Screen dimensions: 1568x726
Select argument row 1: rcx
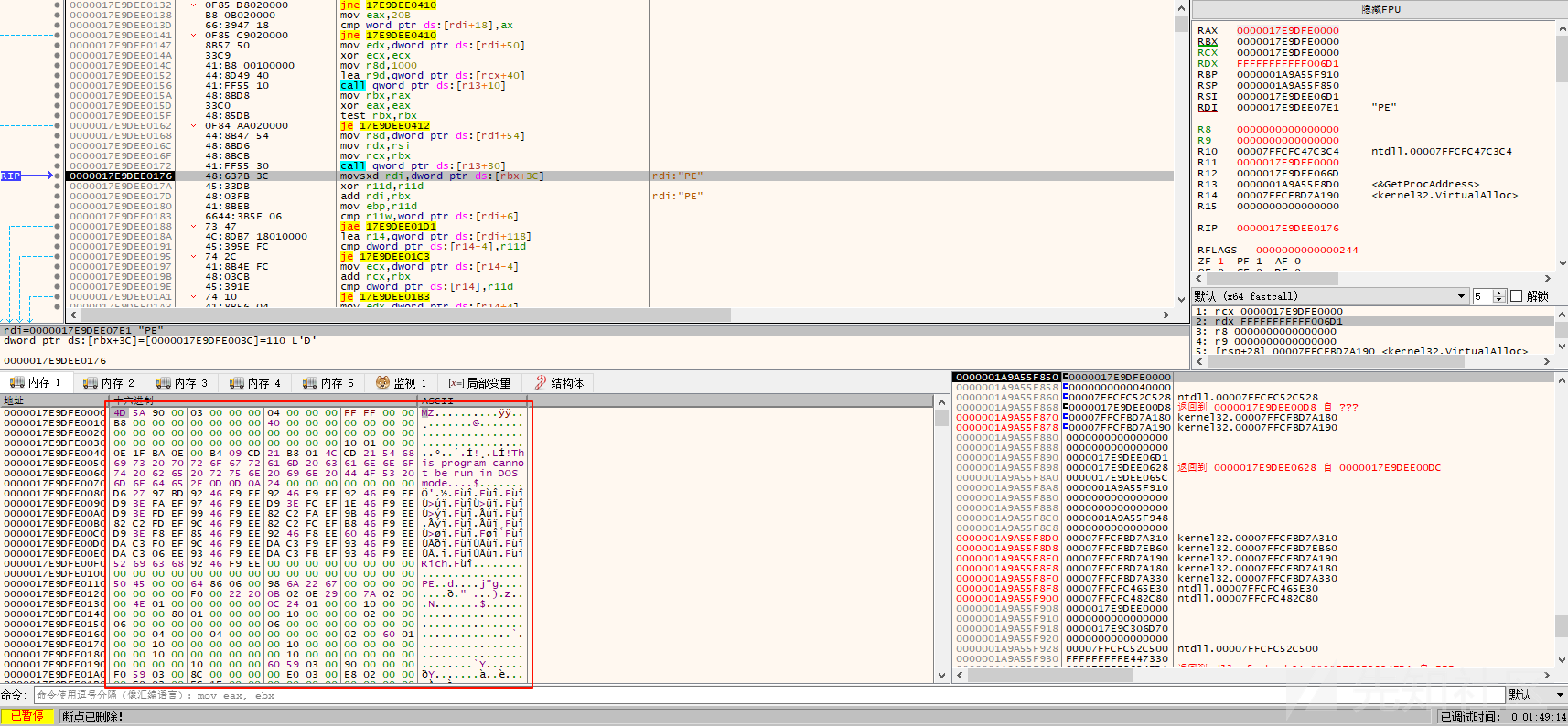[1372, 311]
